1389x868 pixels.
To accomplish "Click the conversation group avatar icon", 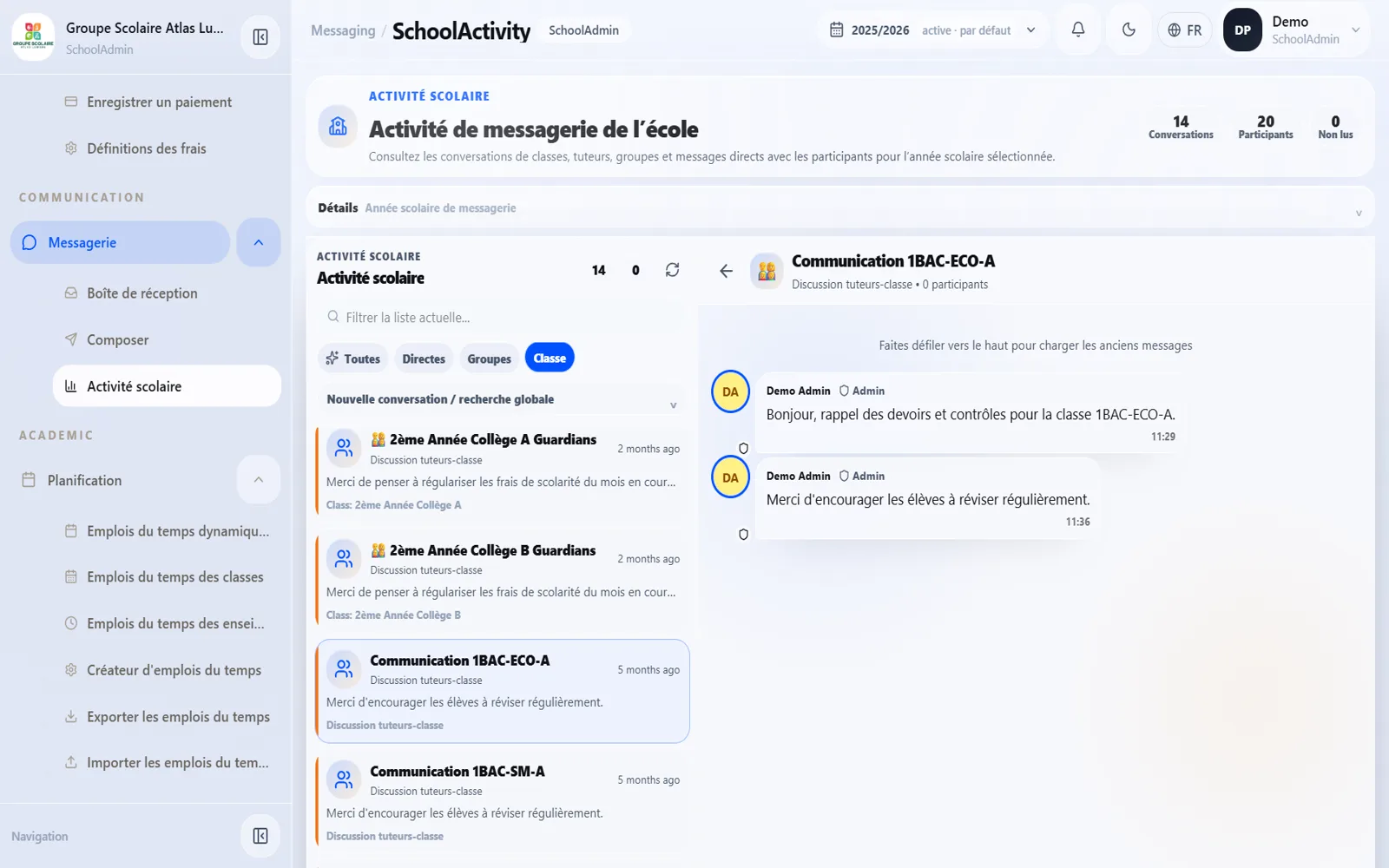I will point(767,271).
